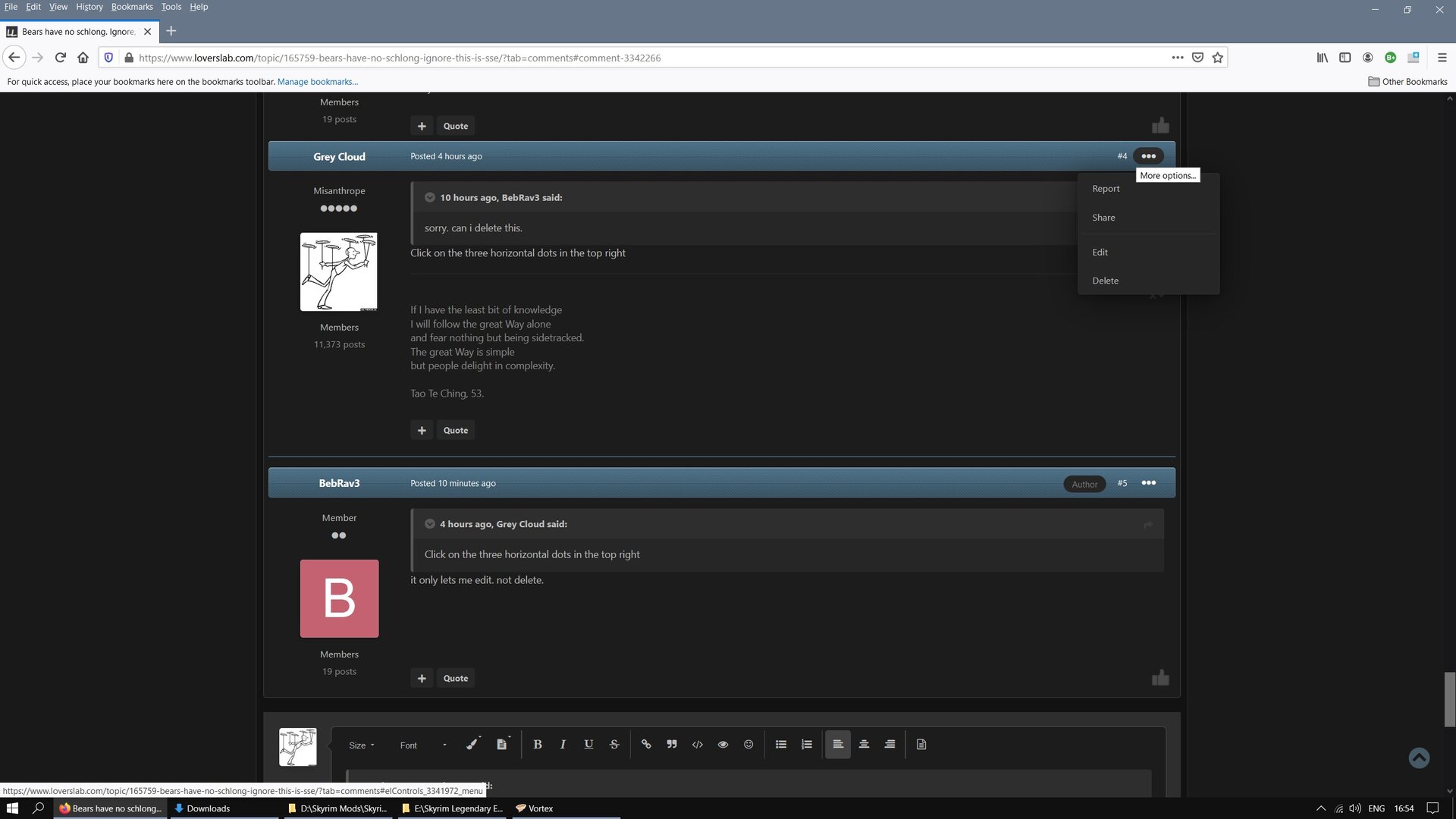This screenshot has height=819, width=1456.
Task: Align editor text to the right
Action: pyautogui.click(x=890, y=745)
